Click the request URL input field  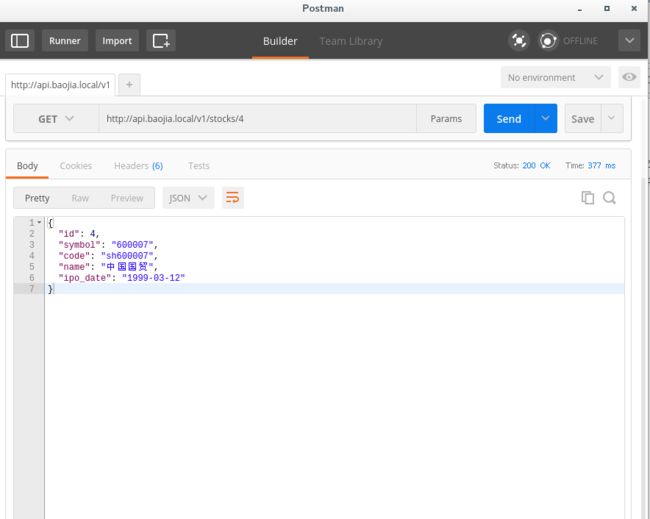click(x=257, y=119)
